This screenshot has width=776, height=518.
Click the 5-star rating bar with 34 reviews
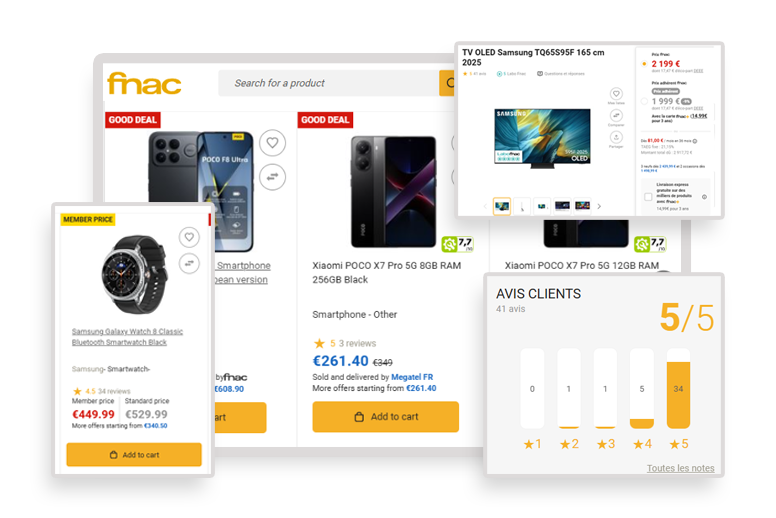679,388
